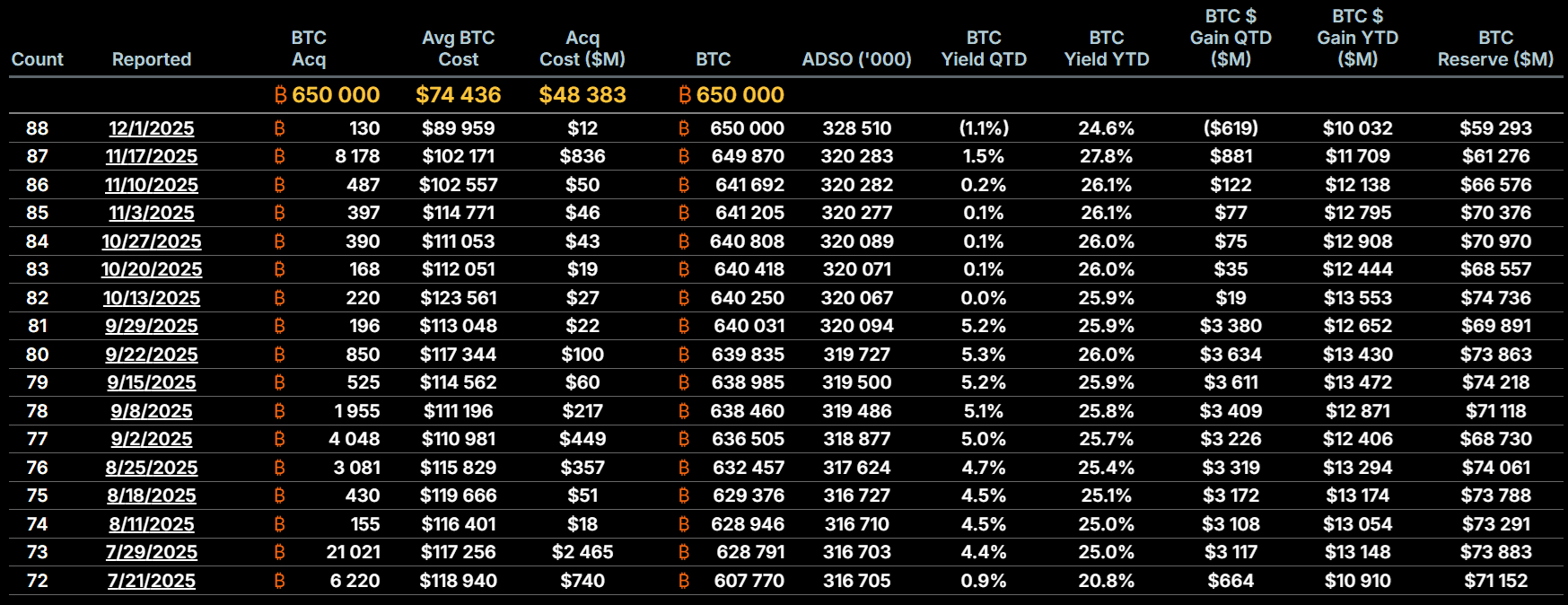Click the Bitcoin symbol before 21 021 acquisition
Image resolution: width=1568 pixels, height=605 pixels.
[x=279, y=552]
